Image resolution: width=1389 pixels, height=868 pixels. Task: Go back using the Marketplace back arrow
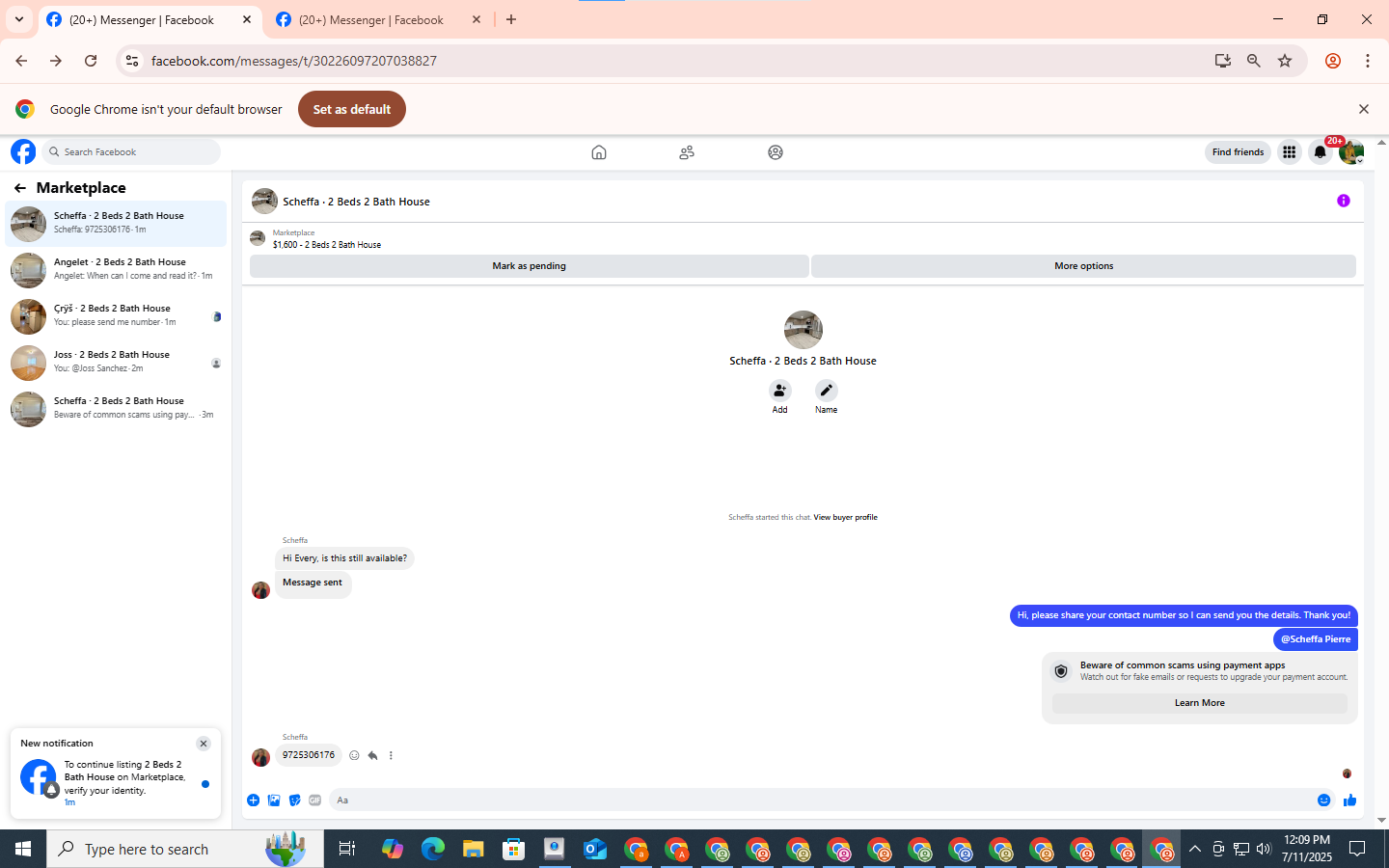20,188
